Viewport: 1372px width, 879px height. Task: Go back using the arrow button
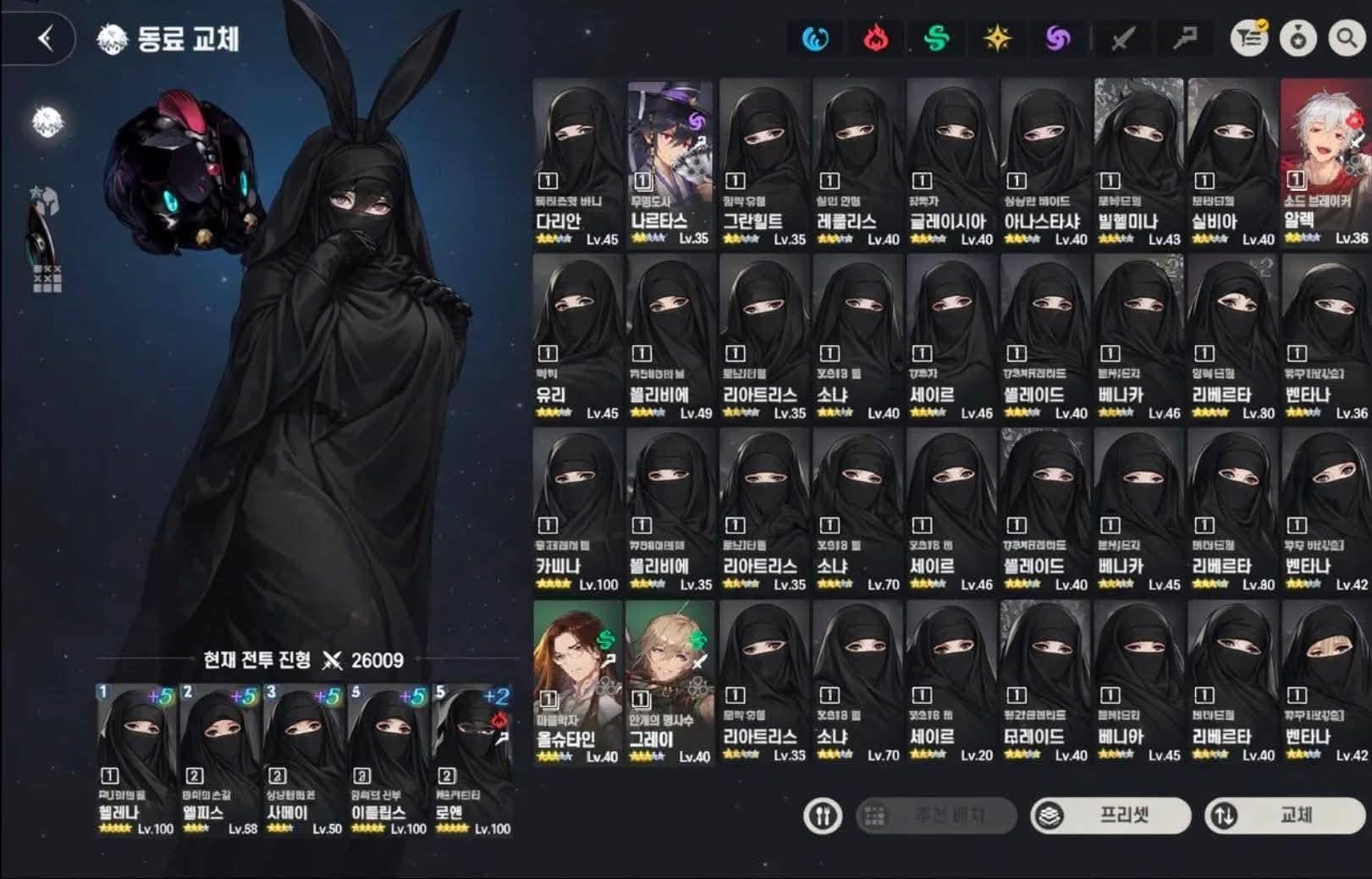46,39
